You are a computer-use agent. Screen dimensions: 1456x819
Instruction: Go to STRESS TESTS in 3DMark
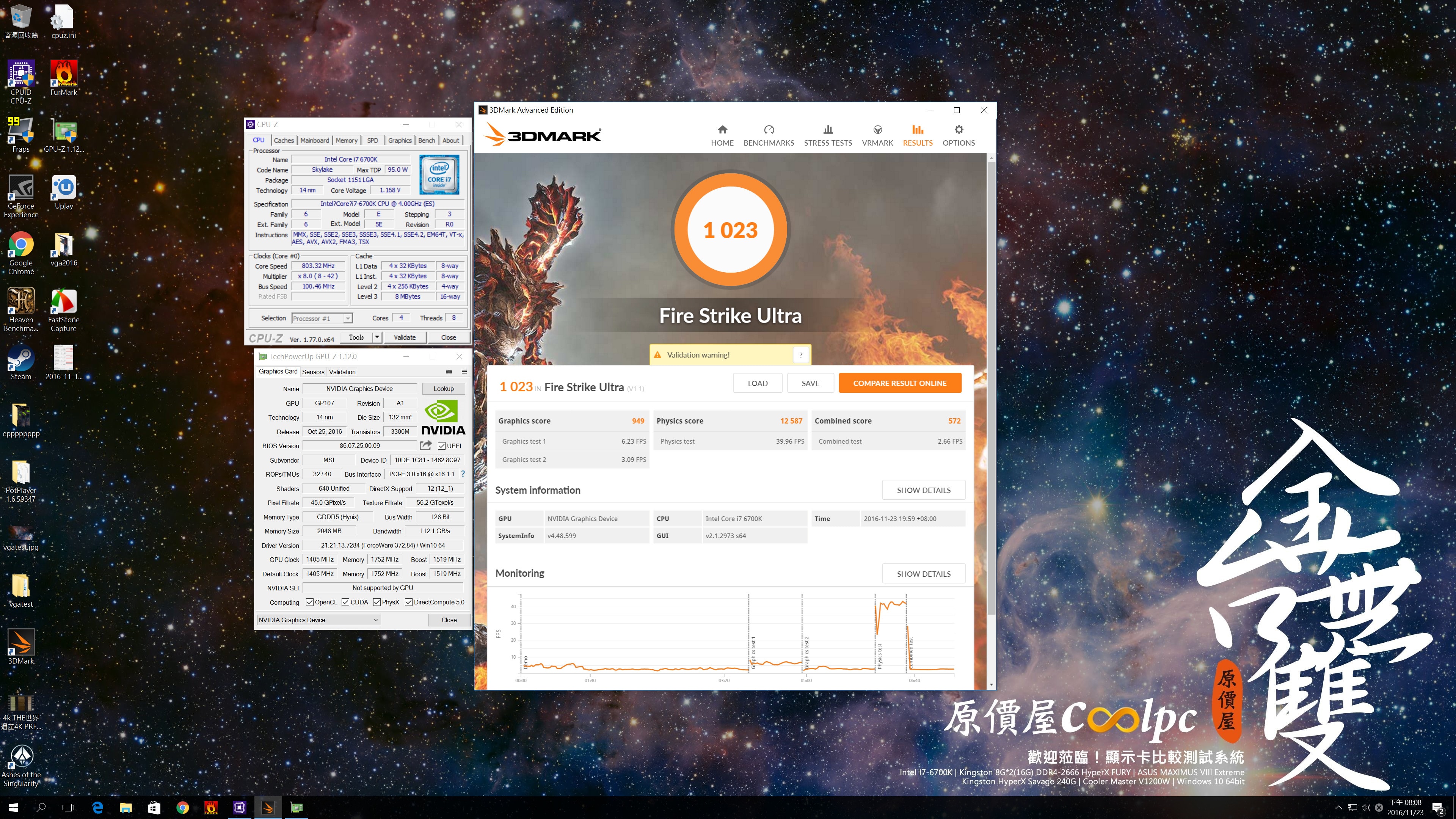click(827, 136)
